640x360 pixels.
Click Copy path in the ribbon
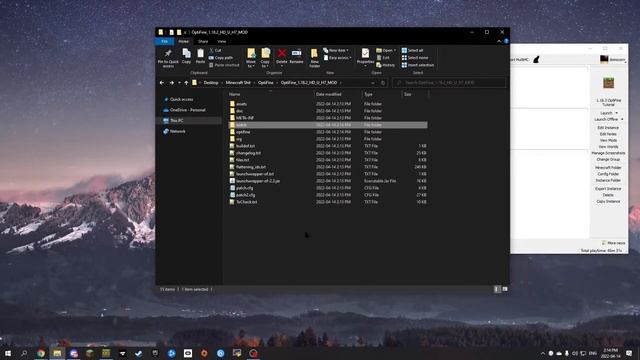(x=221, y=58)
